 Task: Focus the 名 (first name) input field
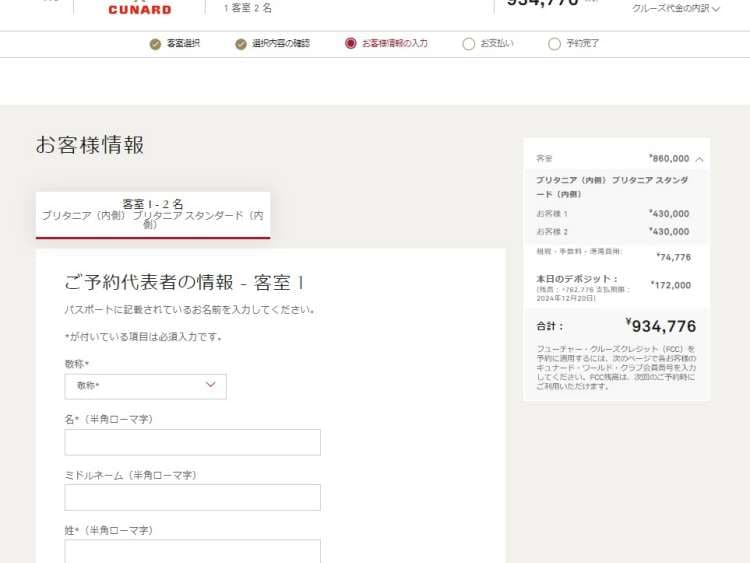point(192,442)
